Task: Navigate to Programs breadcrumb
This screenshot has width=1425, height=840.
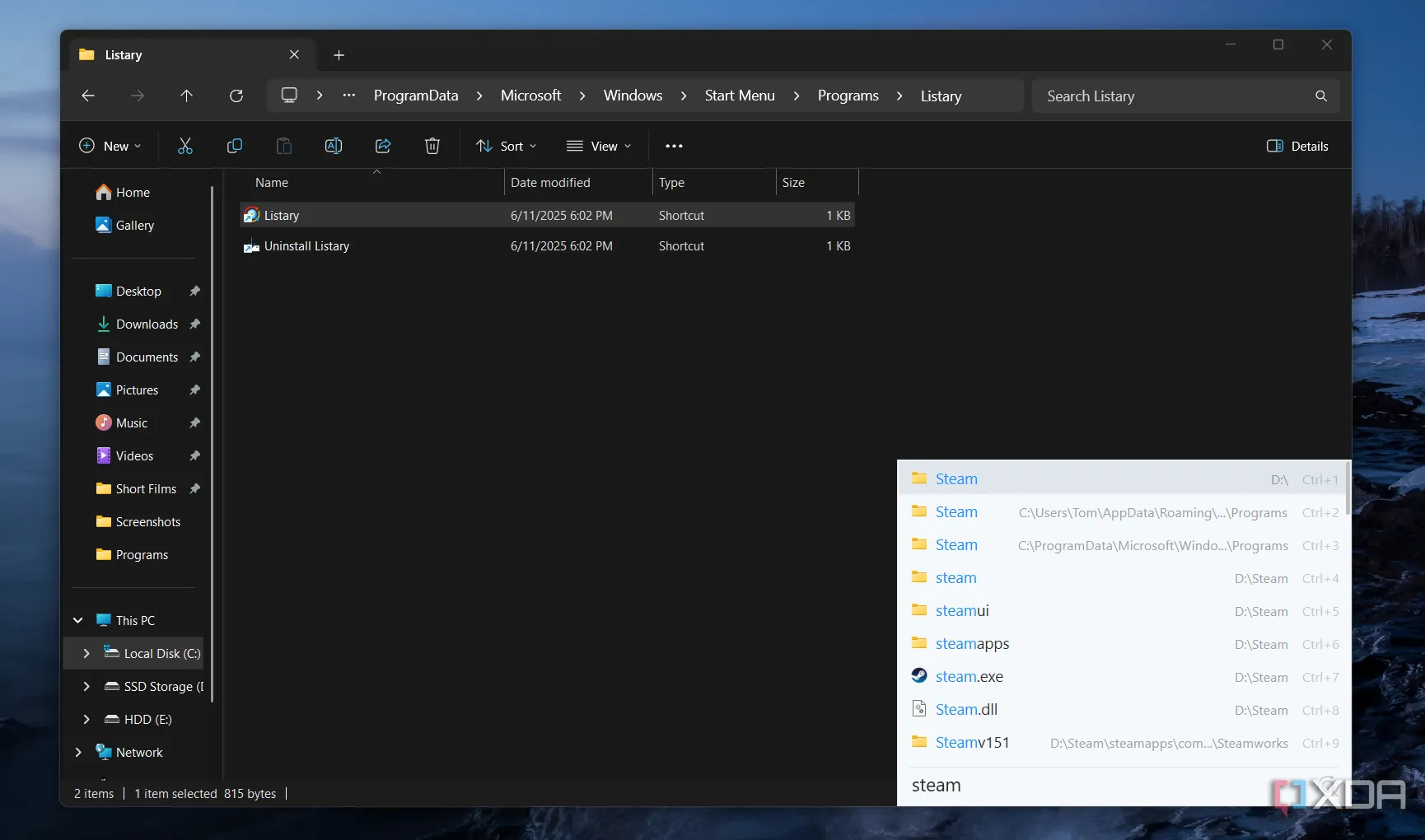Action: (848, 96)
